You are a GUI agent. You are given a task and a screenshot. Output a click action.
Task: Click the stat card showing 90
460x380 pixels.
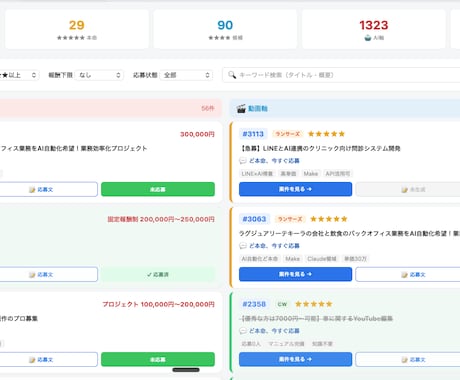click(x=225, y=29)
